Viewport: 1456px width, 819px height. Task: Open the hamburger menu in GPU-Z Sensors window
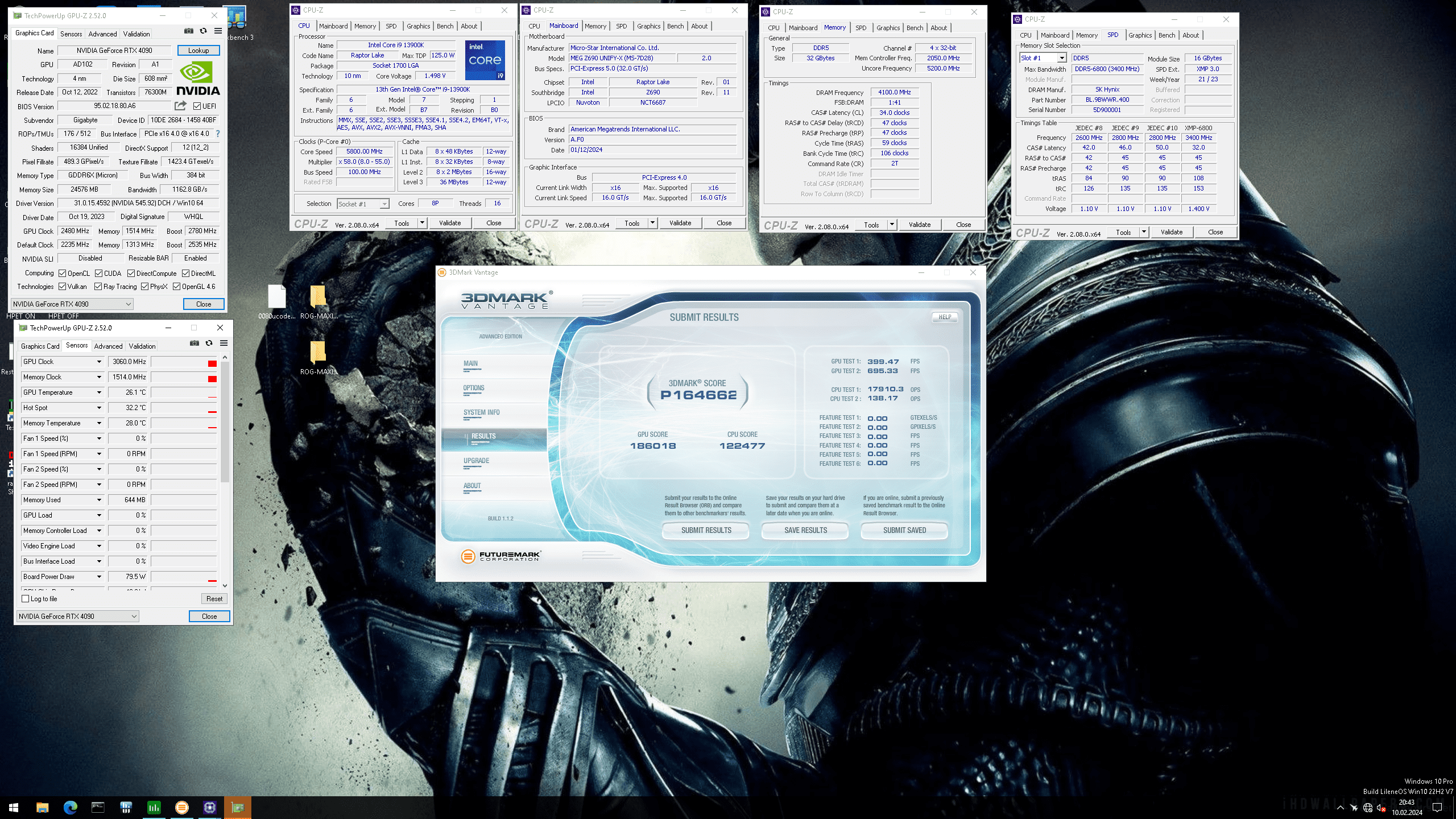click(224, 343)
